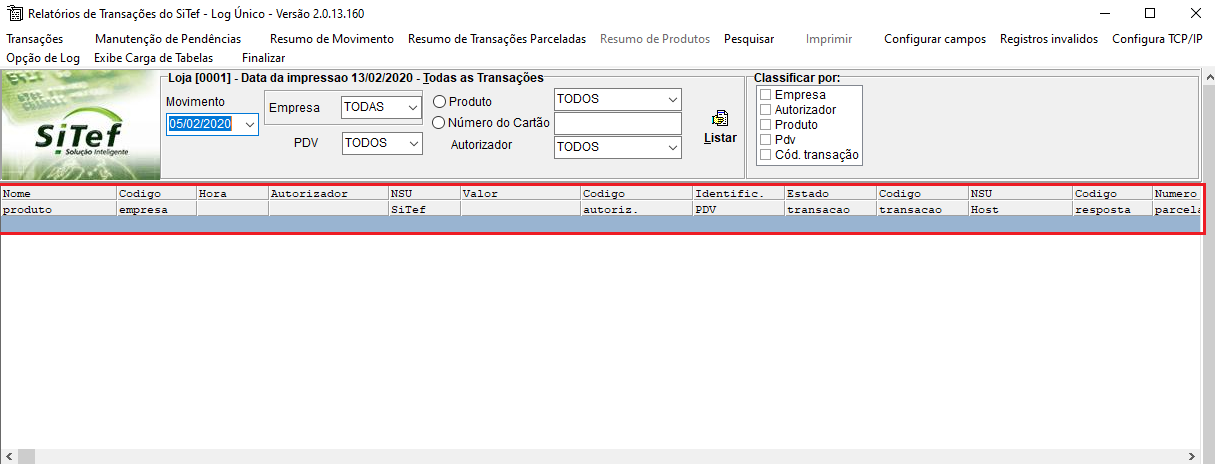Click the NSU SiTef column header

tap(425, 202)
